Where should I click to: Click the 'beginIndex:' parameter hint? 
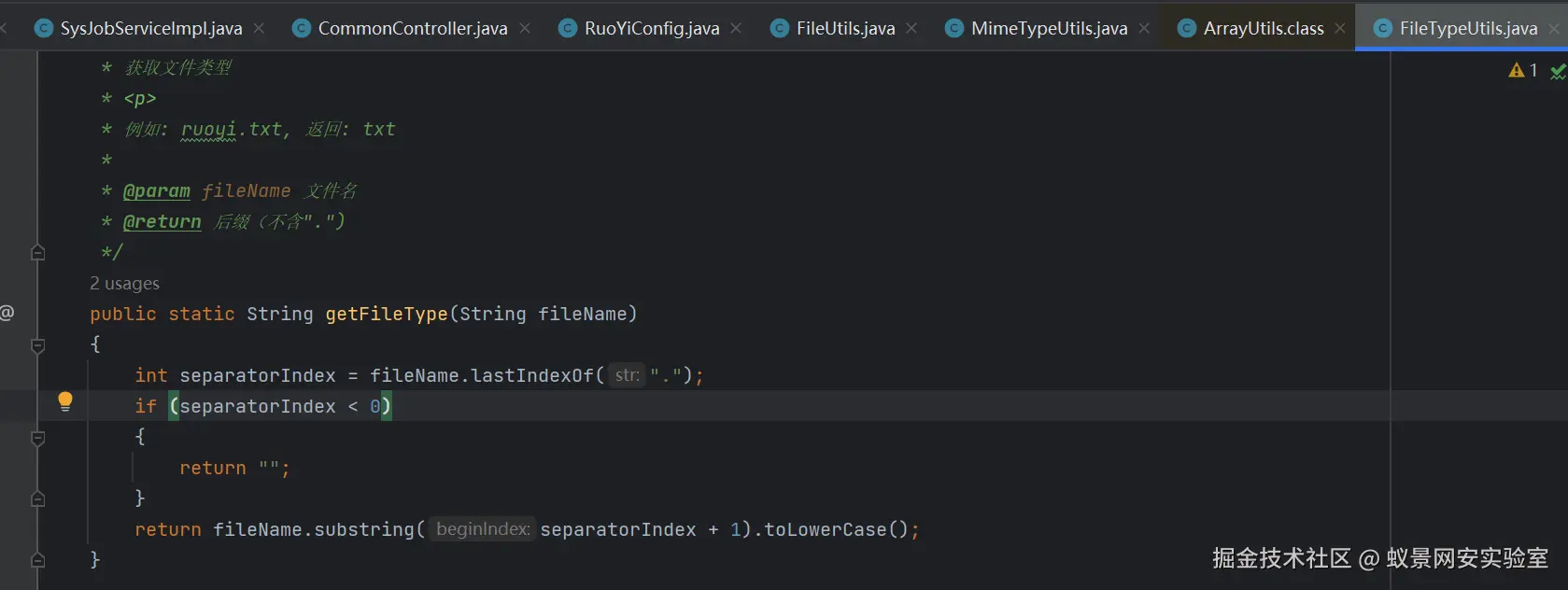tap(483, 529)
